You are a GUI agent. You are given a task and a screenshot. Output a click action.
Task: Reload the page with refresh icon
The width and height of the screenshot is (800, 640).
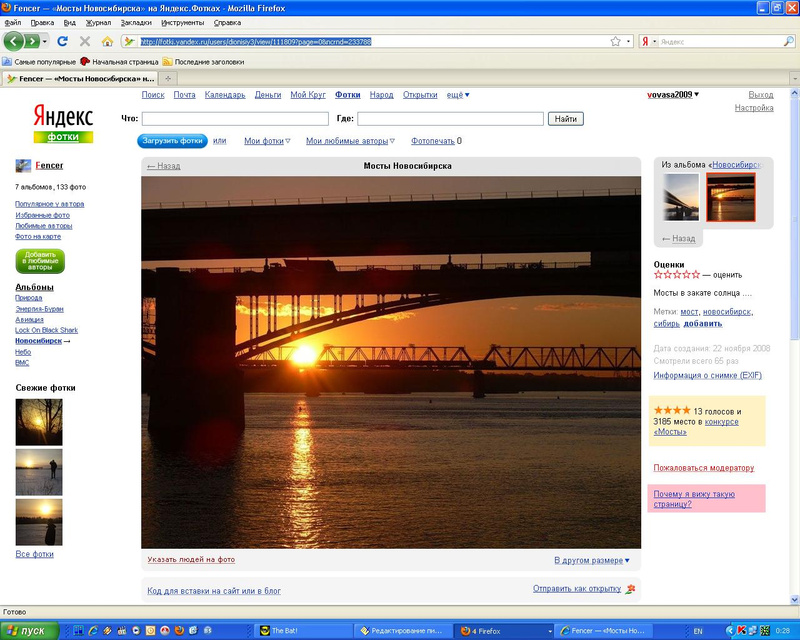62,41
